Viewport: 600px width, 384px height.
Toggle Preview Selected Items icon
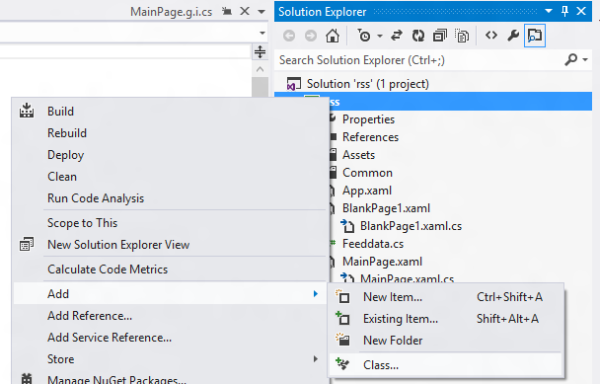coord(535,36)
